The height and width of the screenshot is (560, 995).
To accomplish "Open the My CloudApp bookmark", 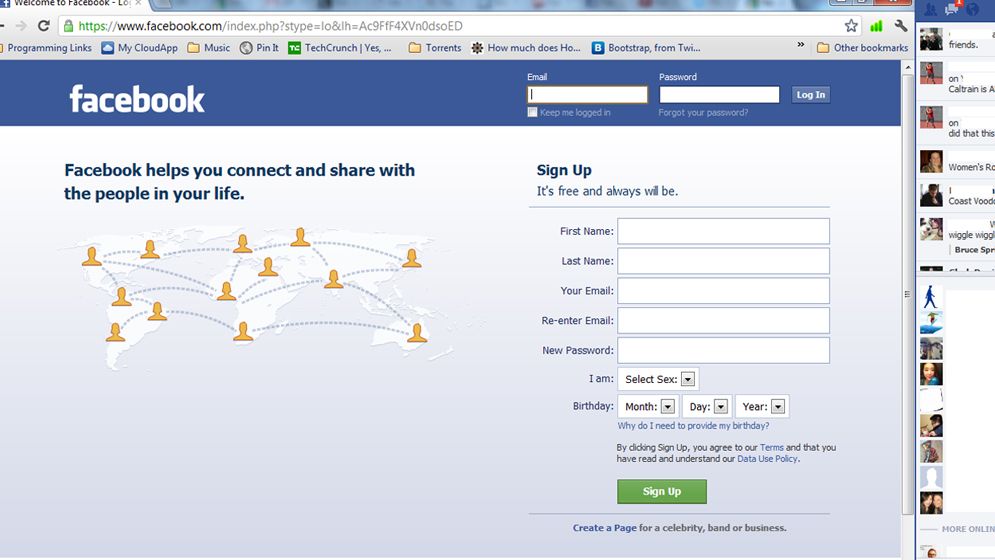I will 140,48.
